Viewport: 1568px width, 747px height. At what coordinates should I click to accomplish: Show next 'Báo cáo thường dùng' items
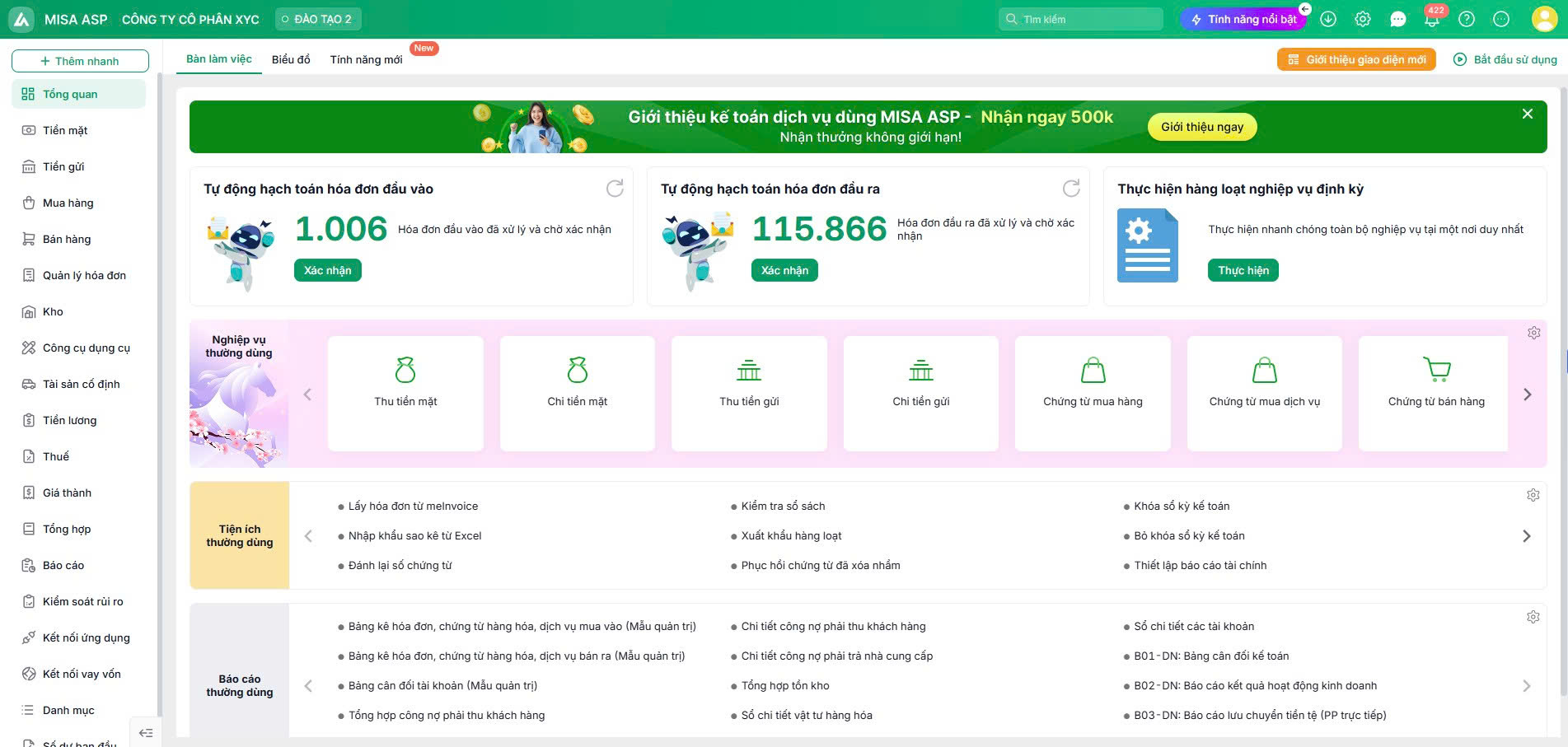pos(1526,686)
